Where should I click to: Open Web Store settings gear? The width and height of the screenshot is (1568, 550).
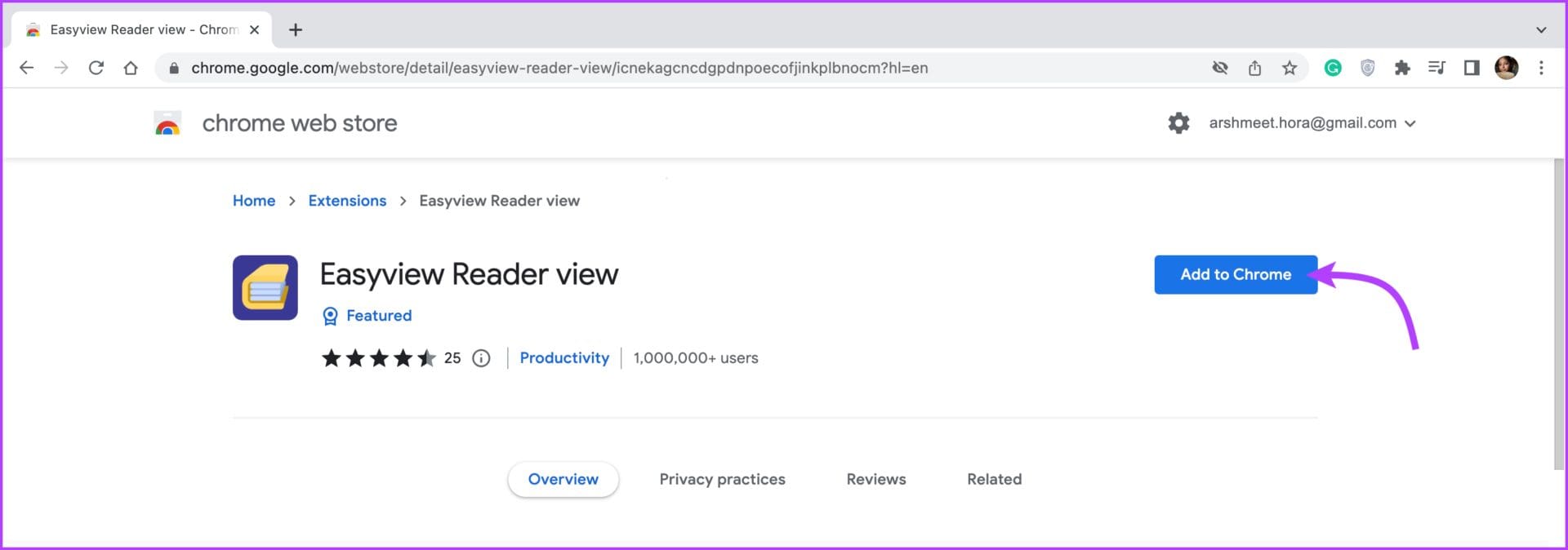pos(1178,123)
